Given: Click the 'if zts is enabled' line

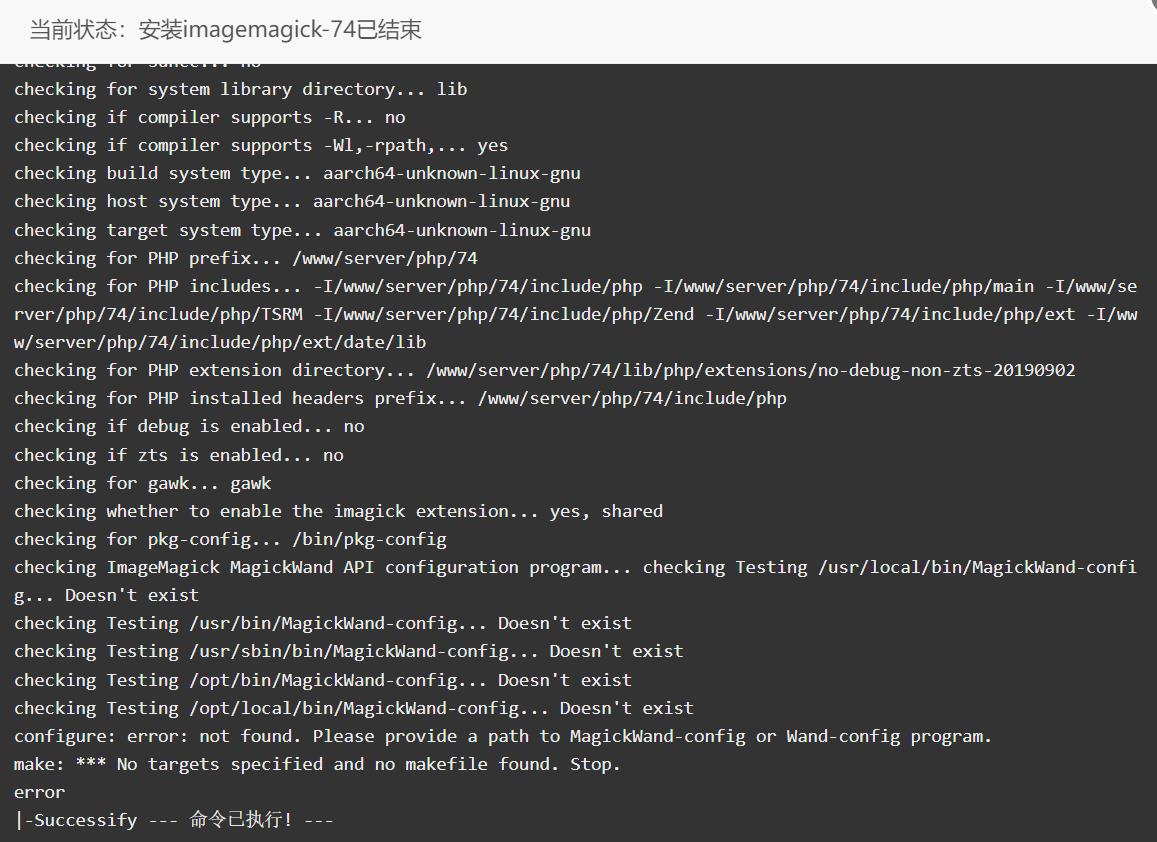Looking at the screenshot, I should pyautogui.click(x=179, y=455).
